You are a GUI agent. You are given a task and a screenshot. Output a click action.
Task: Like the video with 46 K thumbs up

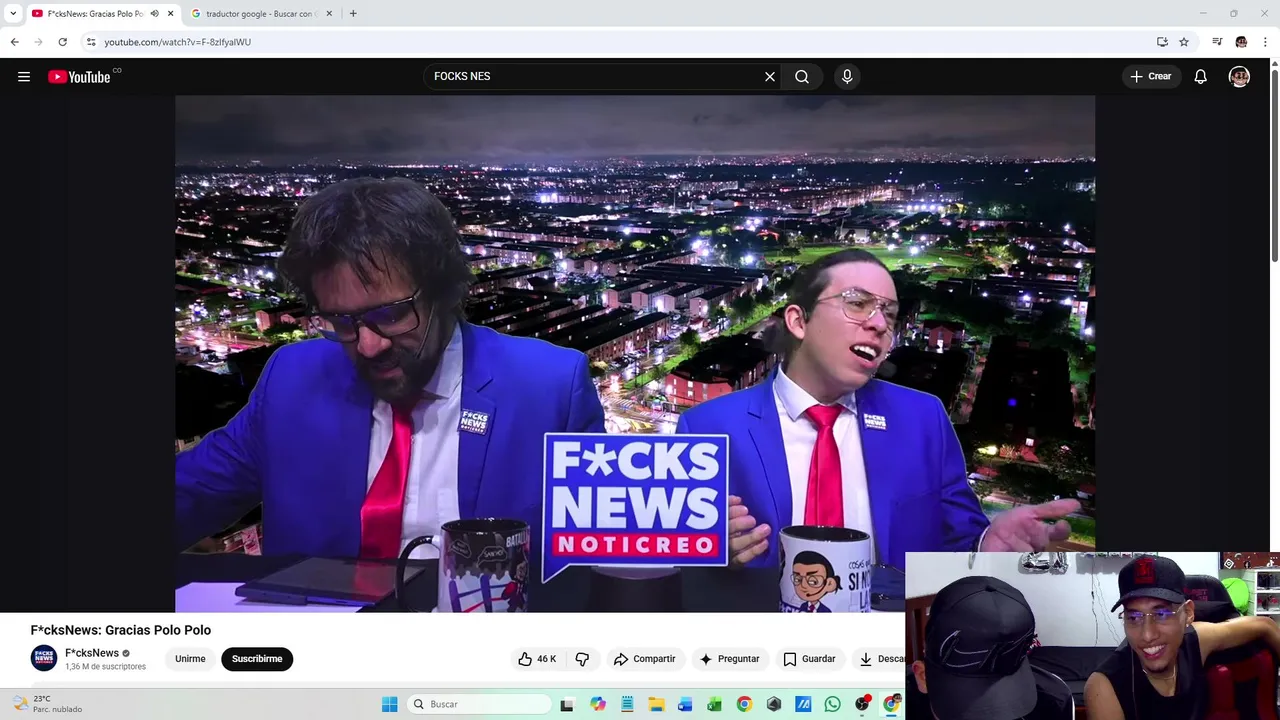point(537,659)
